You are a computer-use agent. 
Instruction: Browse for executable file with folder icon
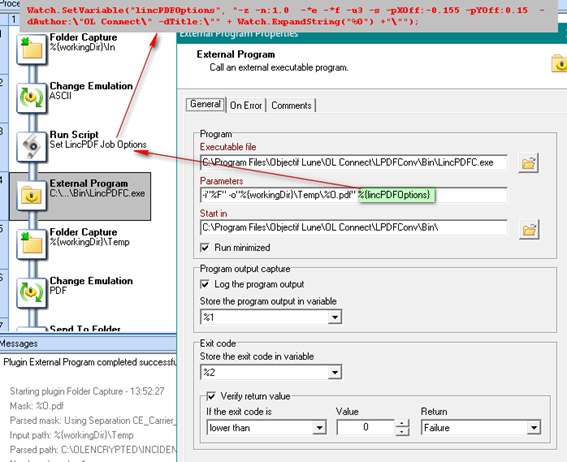click(x=528, y=163)
